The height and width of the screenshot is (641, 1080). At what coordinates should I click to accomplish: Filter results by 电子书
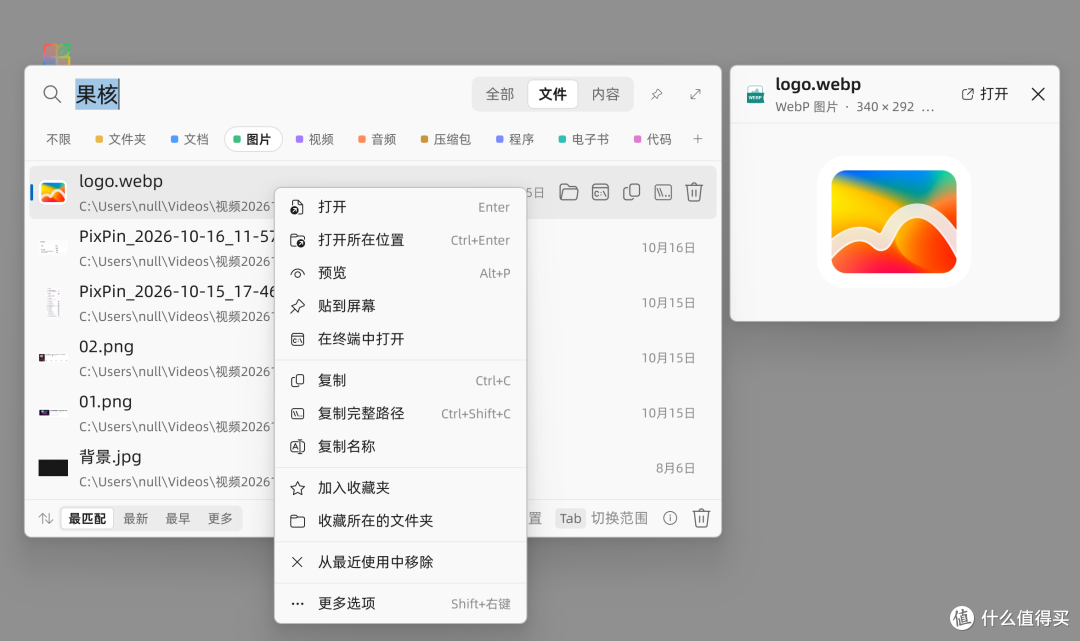click(583, 139)
